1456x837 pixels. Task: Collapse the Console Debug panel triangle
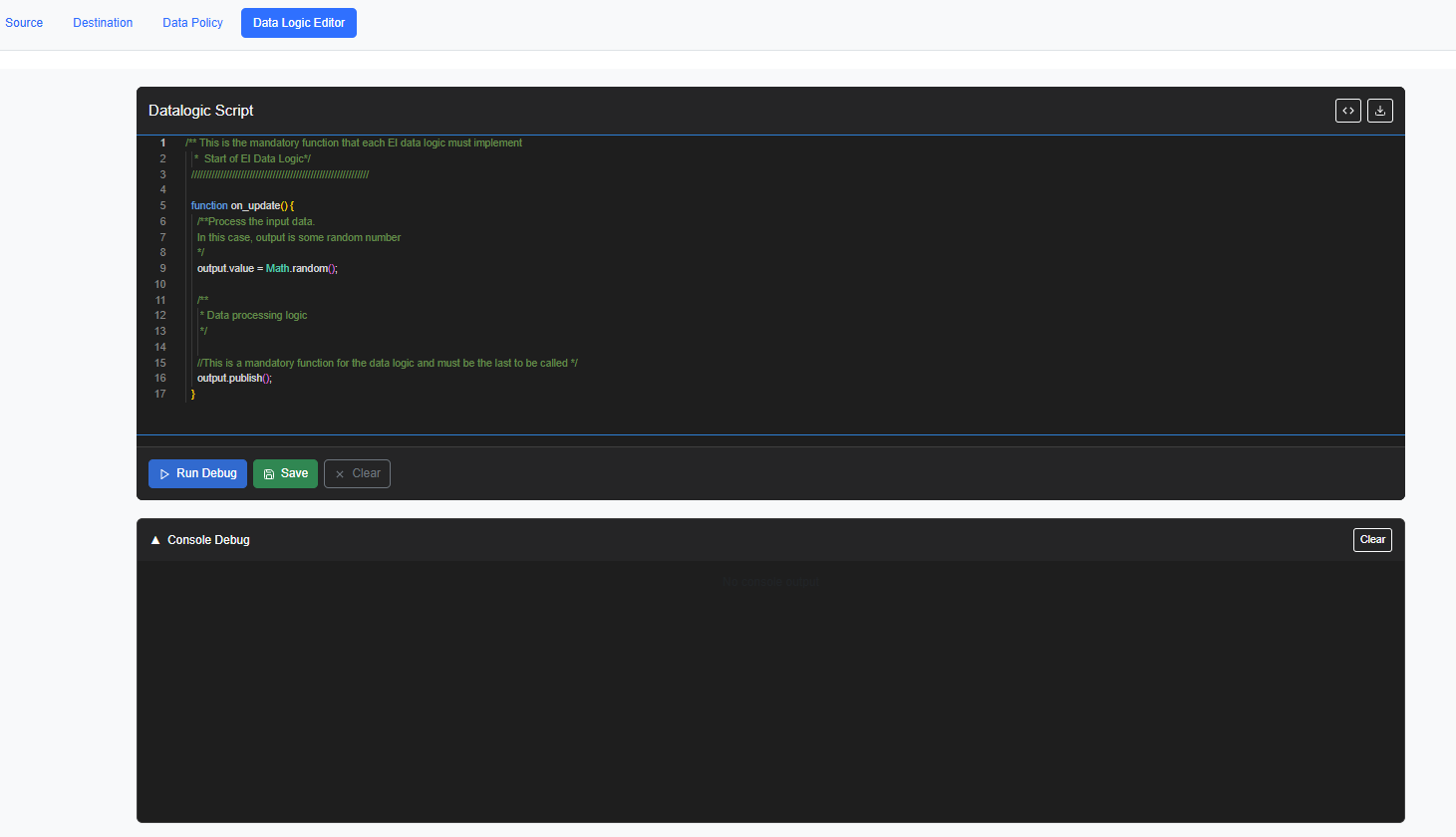coord(155,540)
